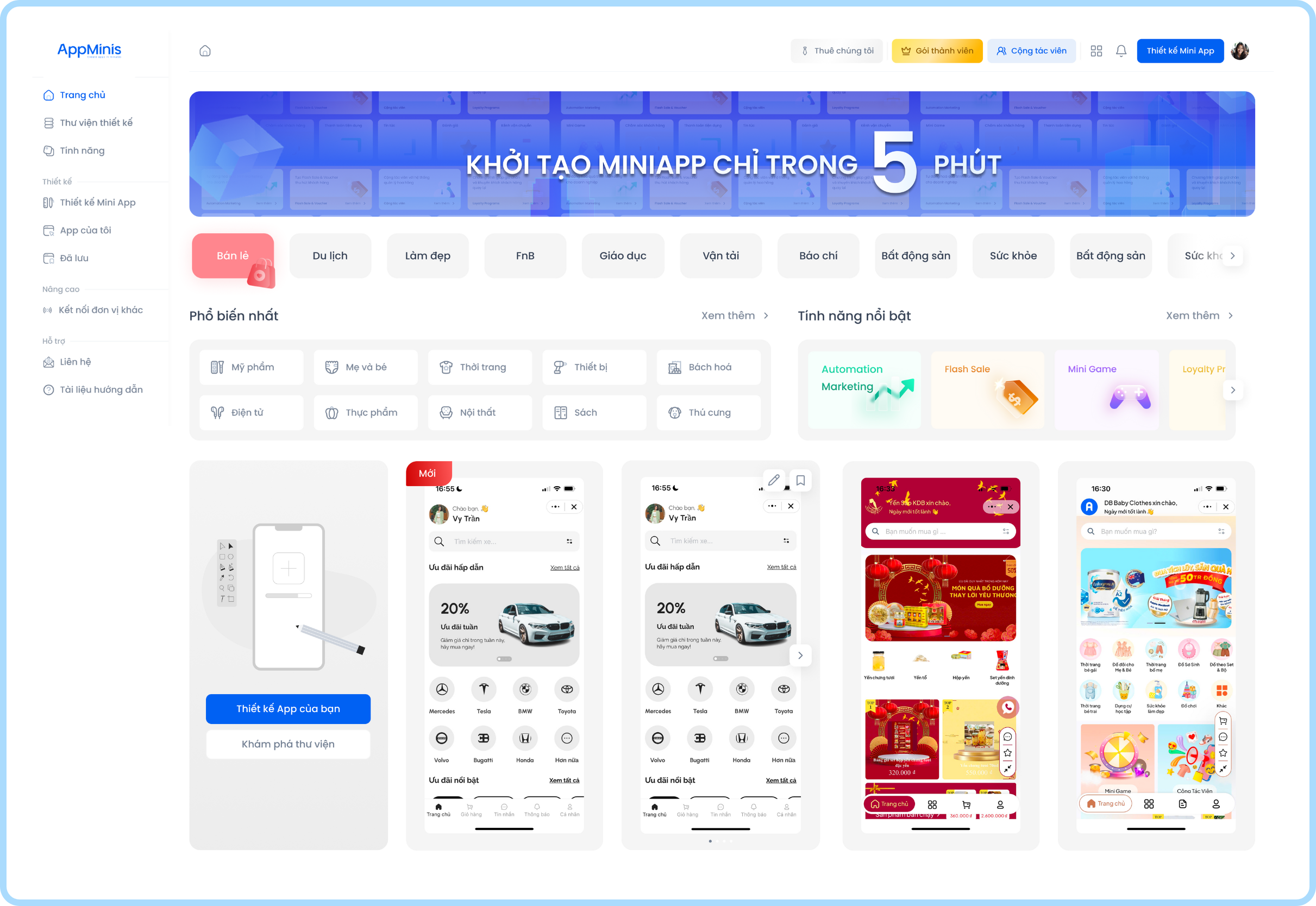Open Đã lưu in the sidebar
This screenshot has width=1316, height=906.
(x=74, y=257)
